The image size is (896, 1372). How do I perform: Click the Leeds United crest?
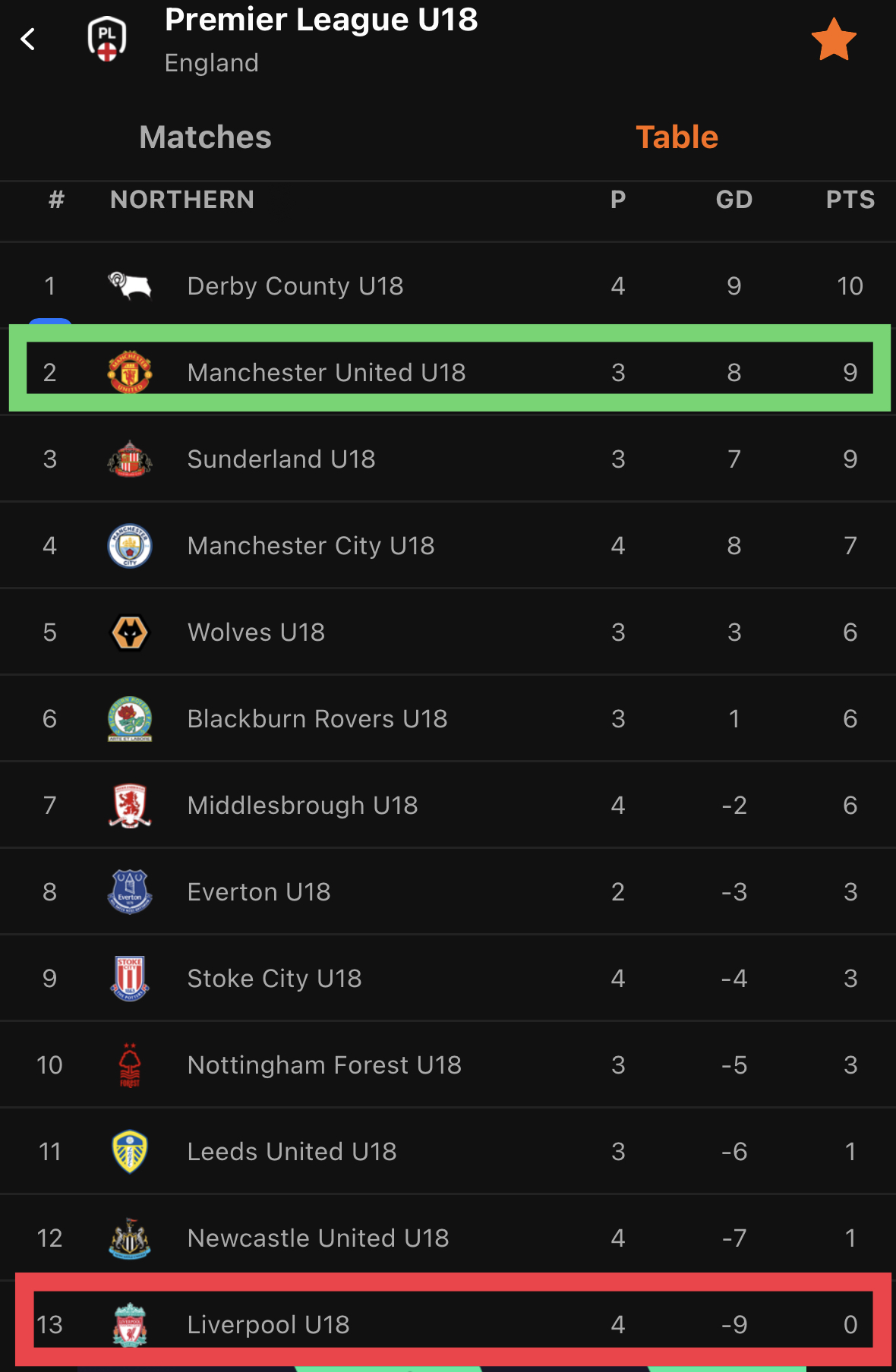130,1152
